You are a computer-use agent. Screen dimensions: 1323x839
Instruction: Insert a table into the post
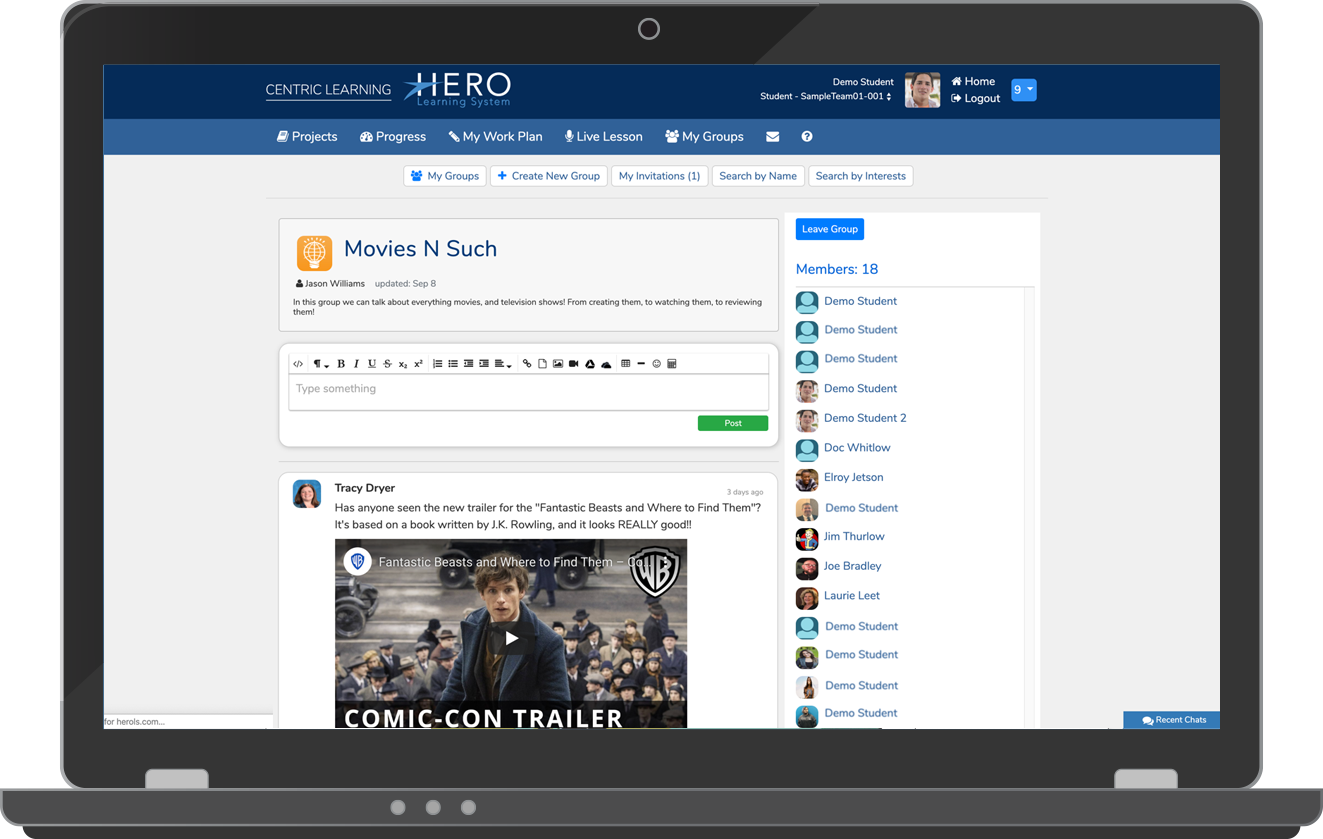(626, 364)
